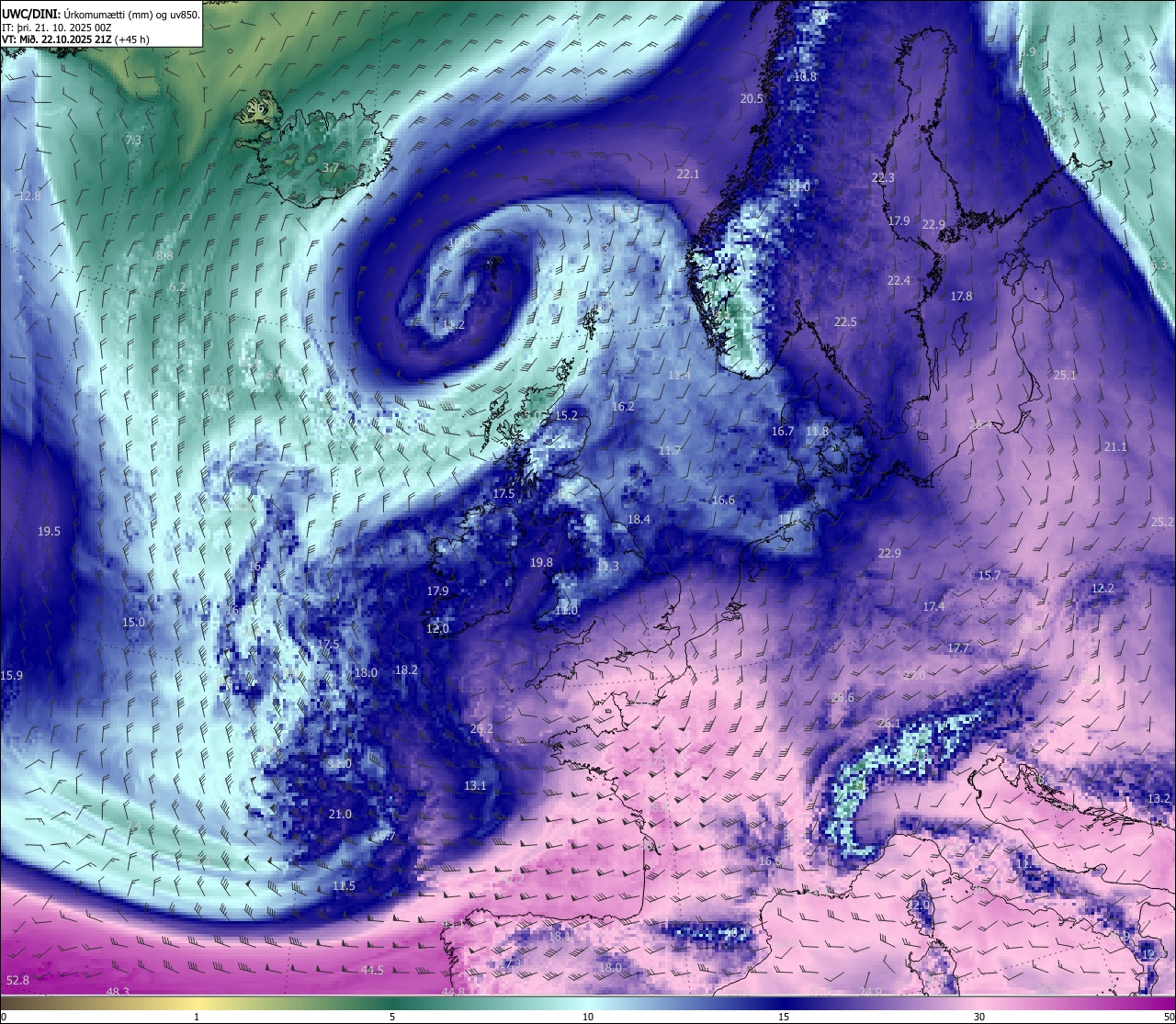Click the 22.4 value over Sweden
Screen dimensions: 1176x1024
899,281
